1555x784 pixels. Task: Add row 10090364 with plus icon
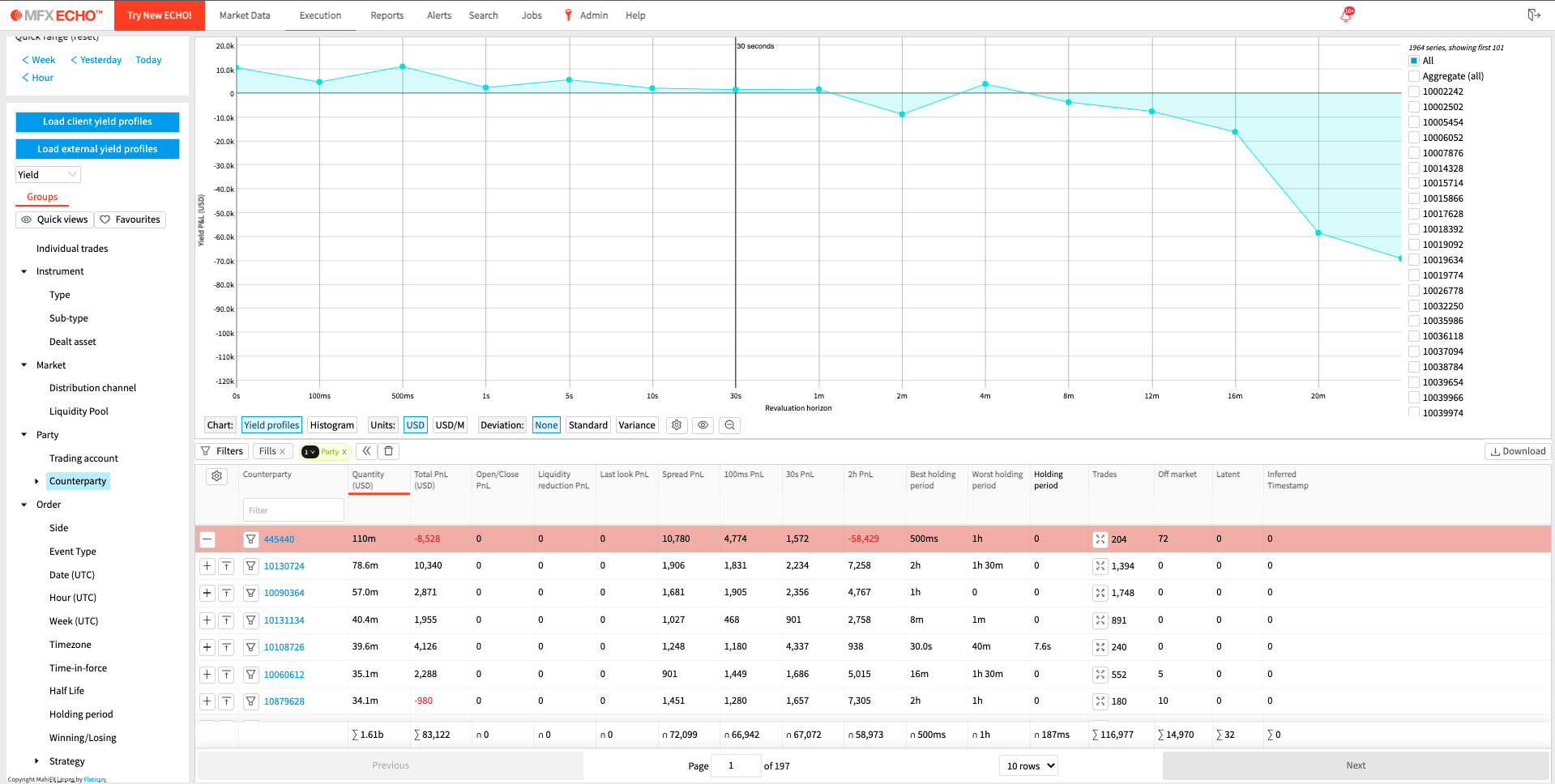(x=207, y=593)
